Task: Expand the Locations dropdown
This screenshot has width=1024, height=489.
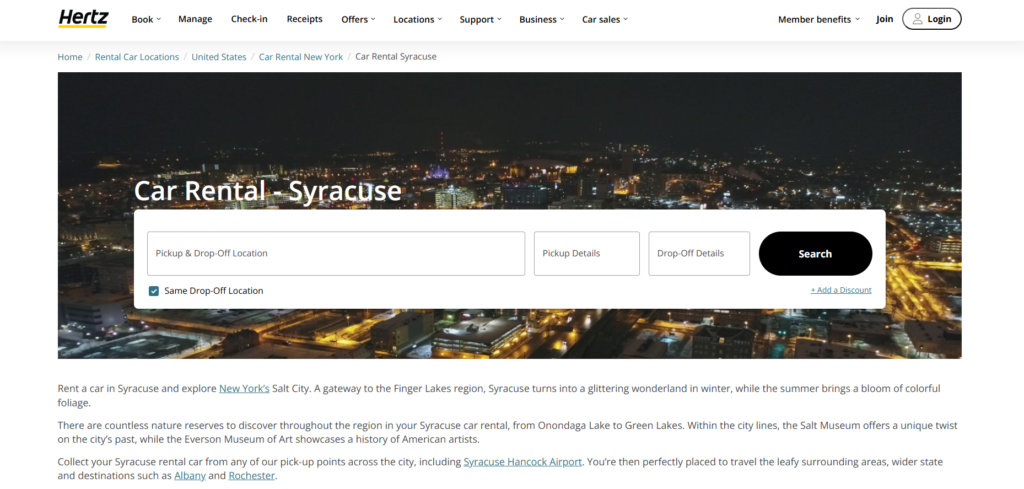Action: 417,20
